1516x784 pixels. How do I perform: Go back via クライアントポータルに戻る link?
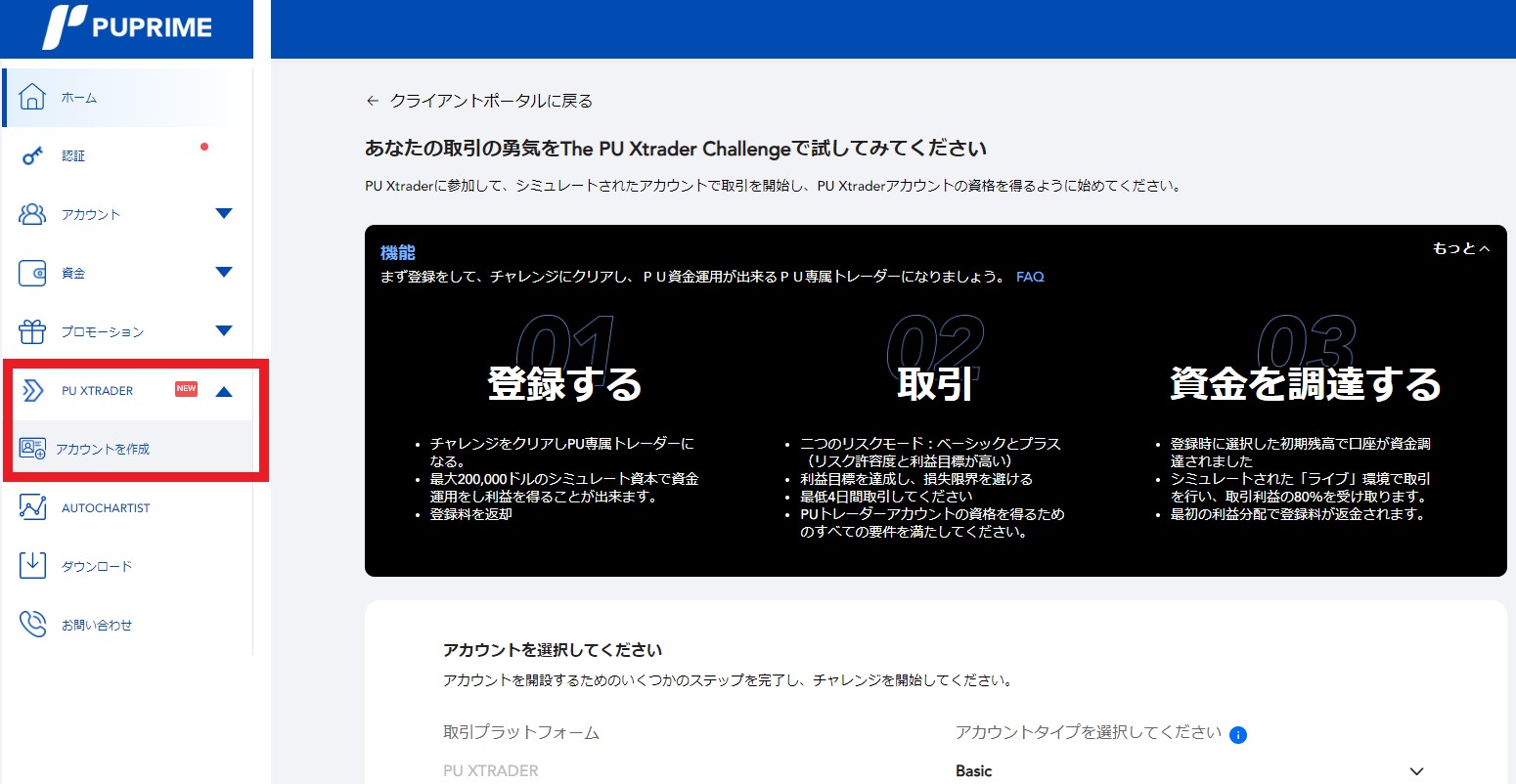tap(491, 101)
